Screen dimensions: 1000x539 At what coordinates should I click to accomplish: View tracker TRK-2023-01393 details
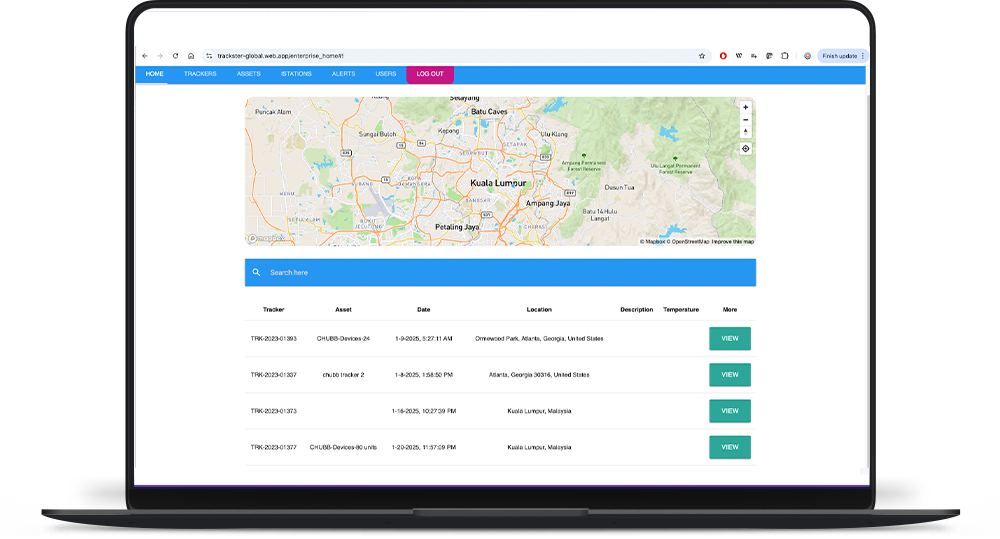730,339
